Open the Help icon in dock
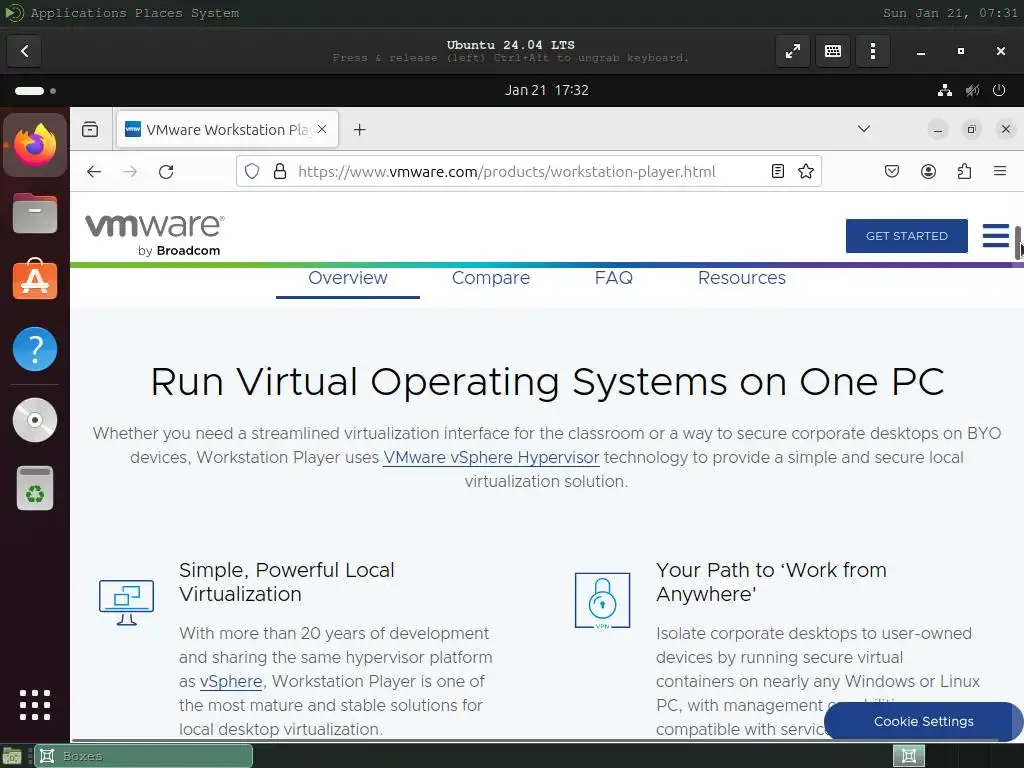The image size is (1024, 768). (x=35, y=349)
